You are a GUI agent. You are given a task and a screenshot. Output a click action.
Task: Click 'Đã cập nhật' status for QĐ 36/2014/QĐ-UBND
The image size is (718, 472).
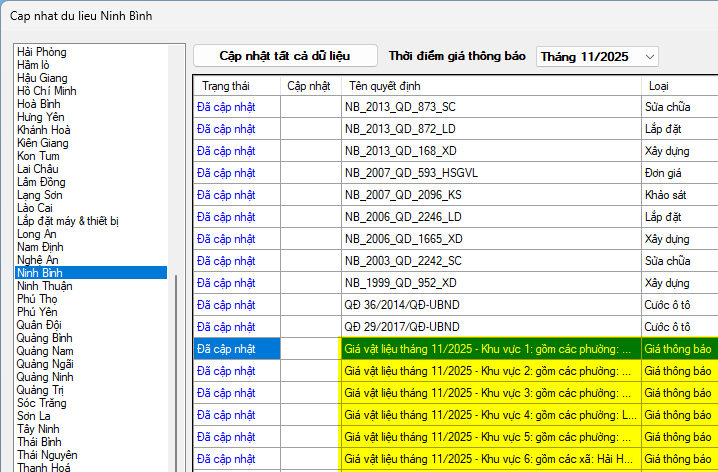[x=227, y=304]
